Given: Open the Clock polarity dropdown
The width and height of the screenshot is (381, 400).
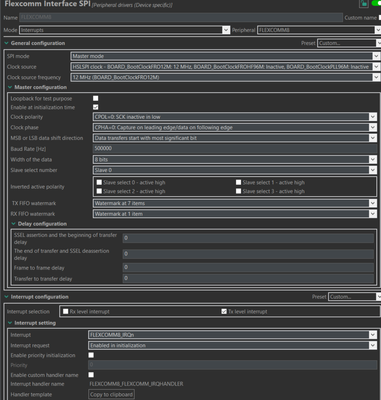Looking at the screenshot, I should pyautogui.click(x=235, y=117).
